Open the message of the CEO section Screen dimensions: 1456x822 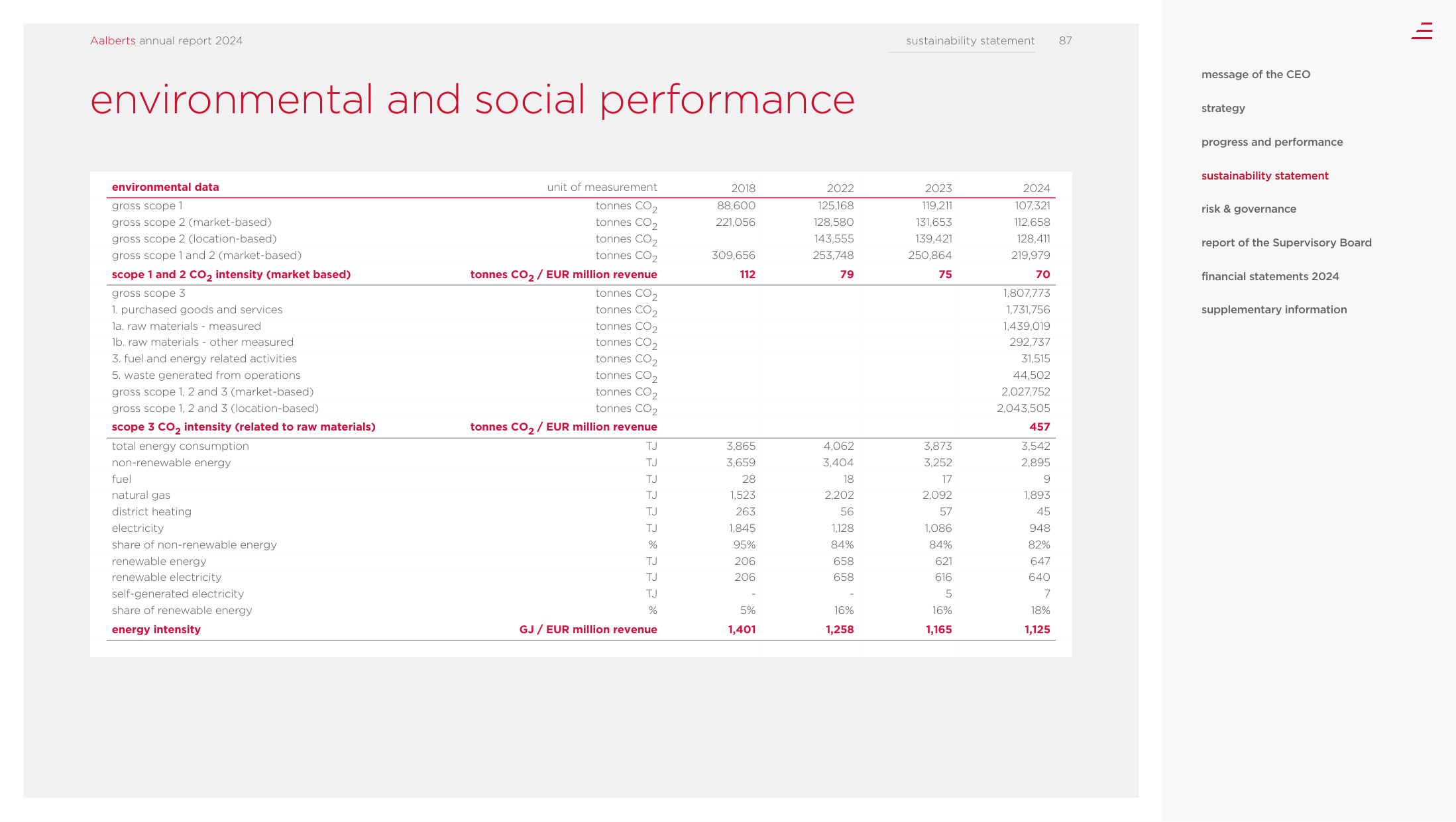click(1256, 74)
